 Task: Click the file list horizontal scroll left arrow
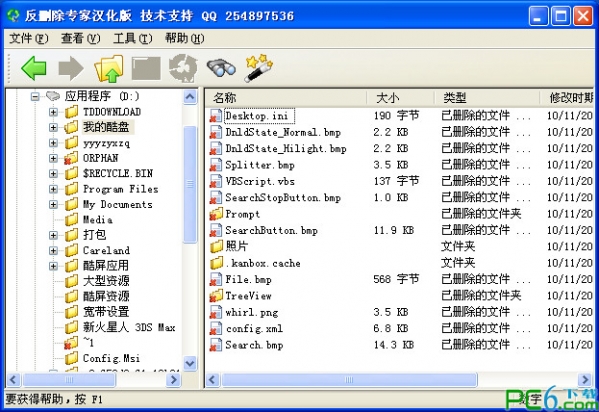(212, 380)
